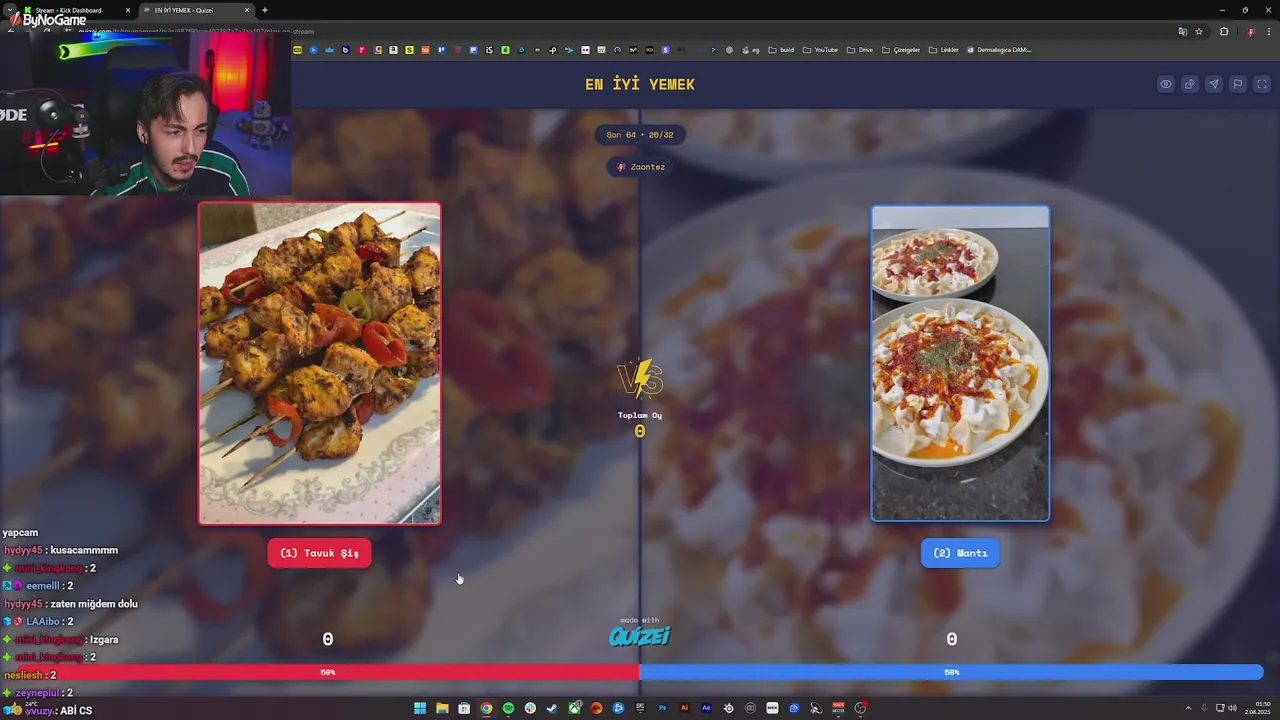The height and width of the screenshot is (720, 1280).
Task: Open a new browser tab
Action: click(265, 10)
